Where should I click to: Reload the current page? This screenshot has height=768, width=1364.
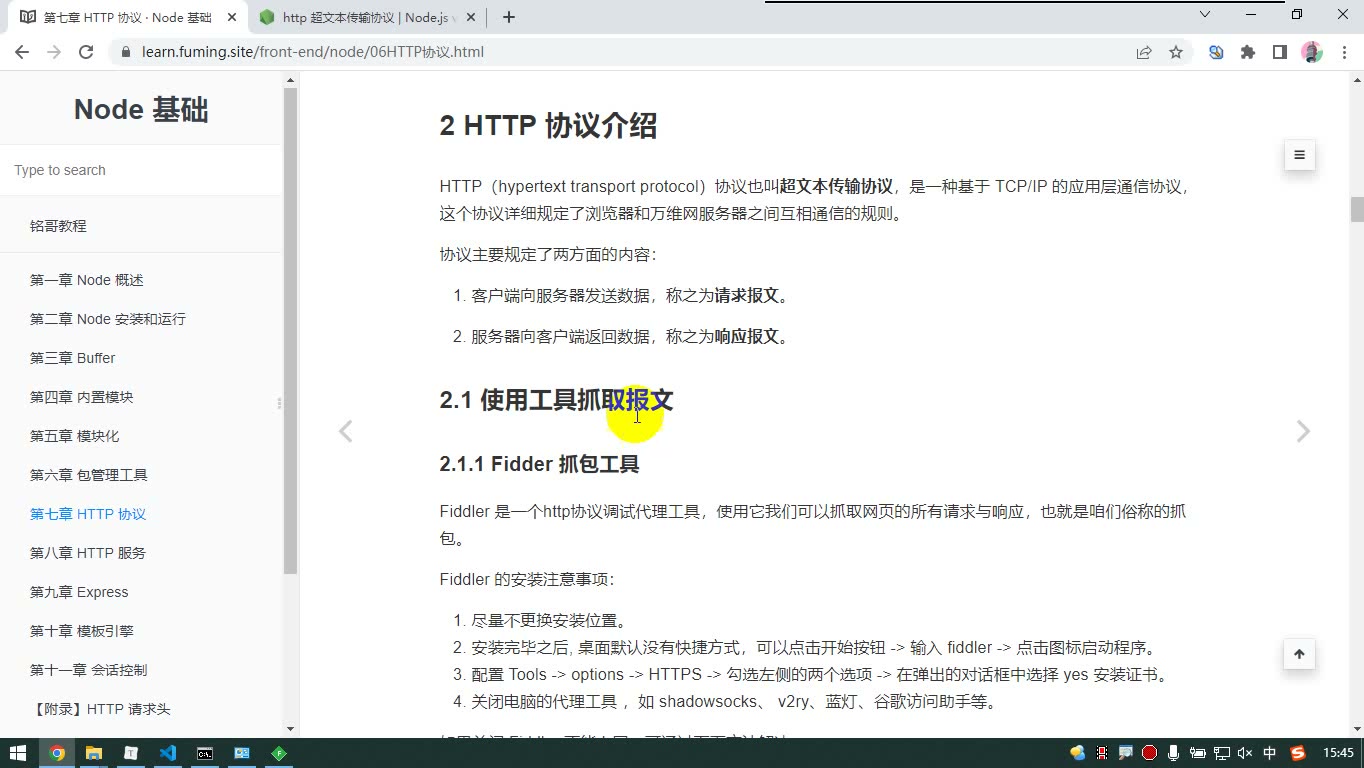coord(86,52)
